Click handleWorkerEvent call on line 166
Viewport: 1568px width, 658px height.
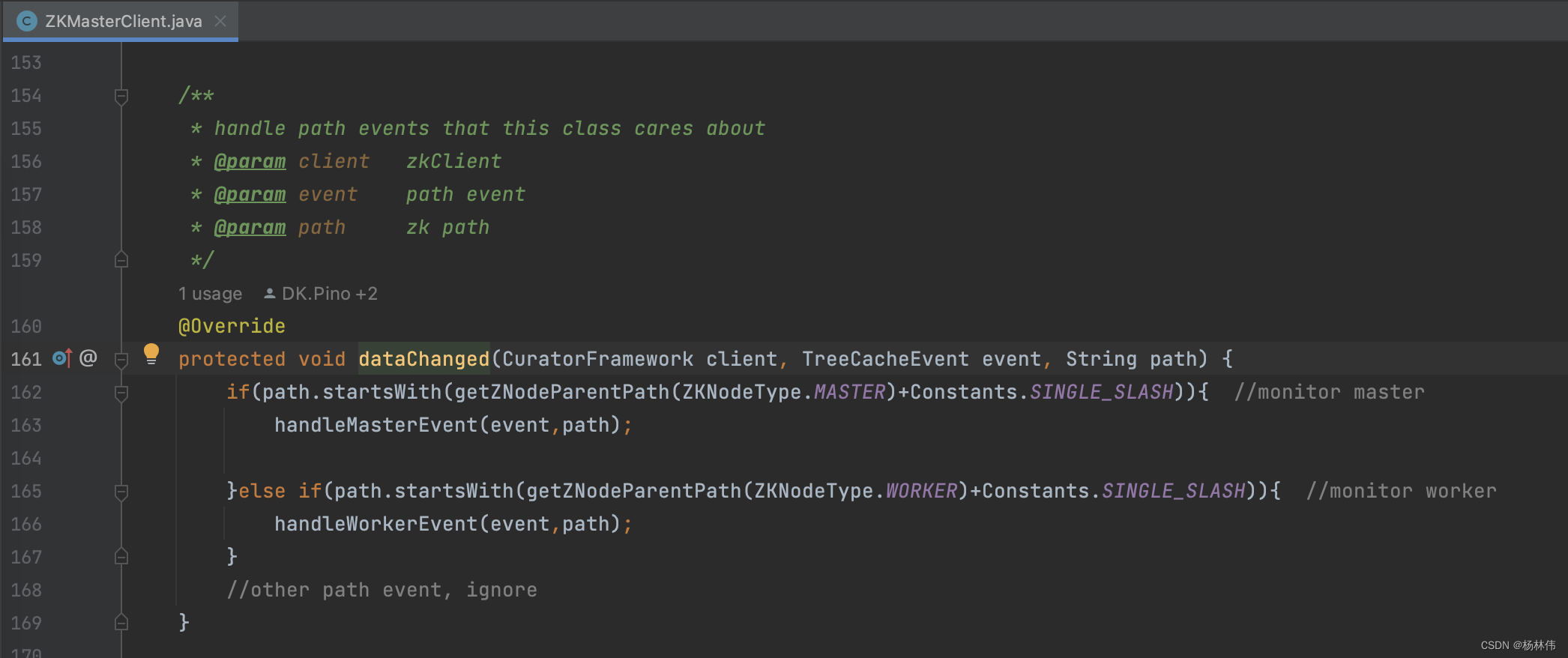coord(376,524)
